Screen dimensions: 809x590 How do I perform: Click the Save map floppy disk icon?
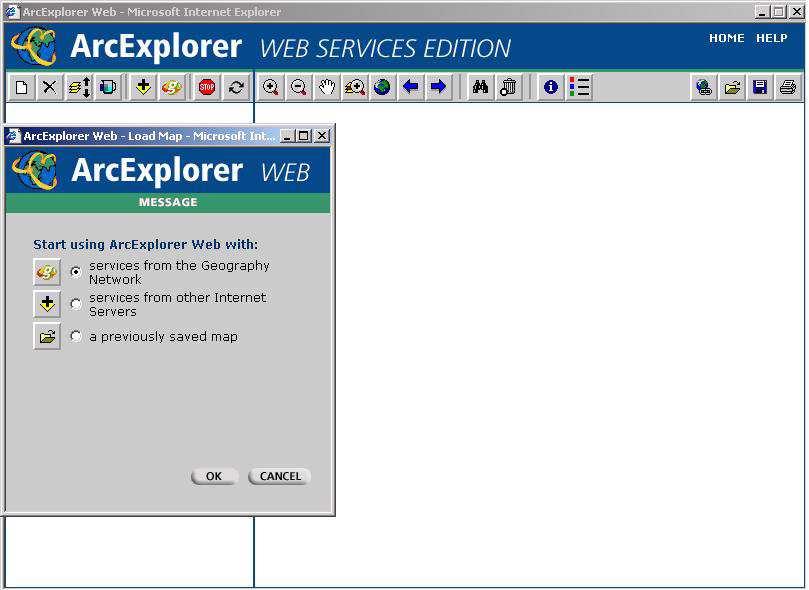(x=760, y=87)
